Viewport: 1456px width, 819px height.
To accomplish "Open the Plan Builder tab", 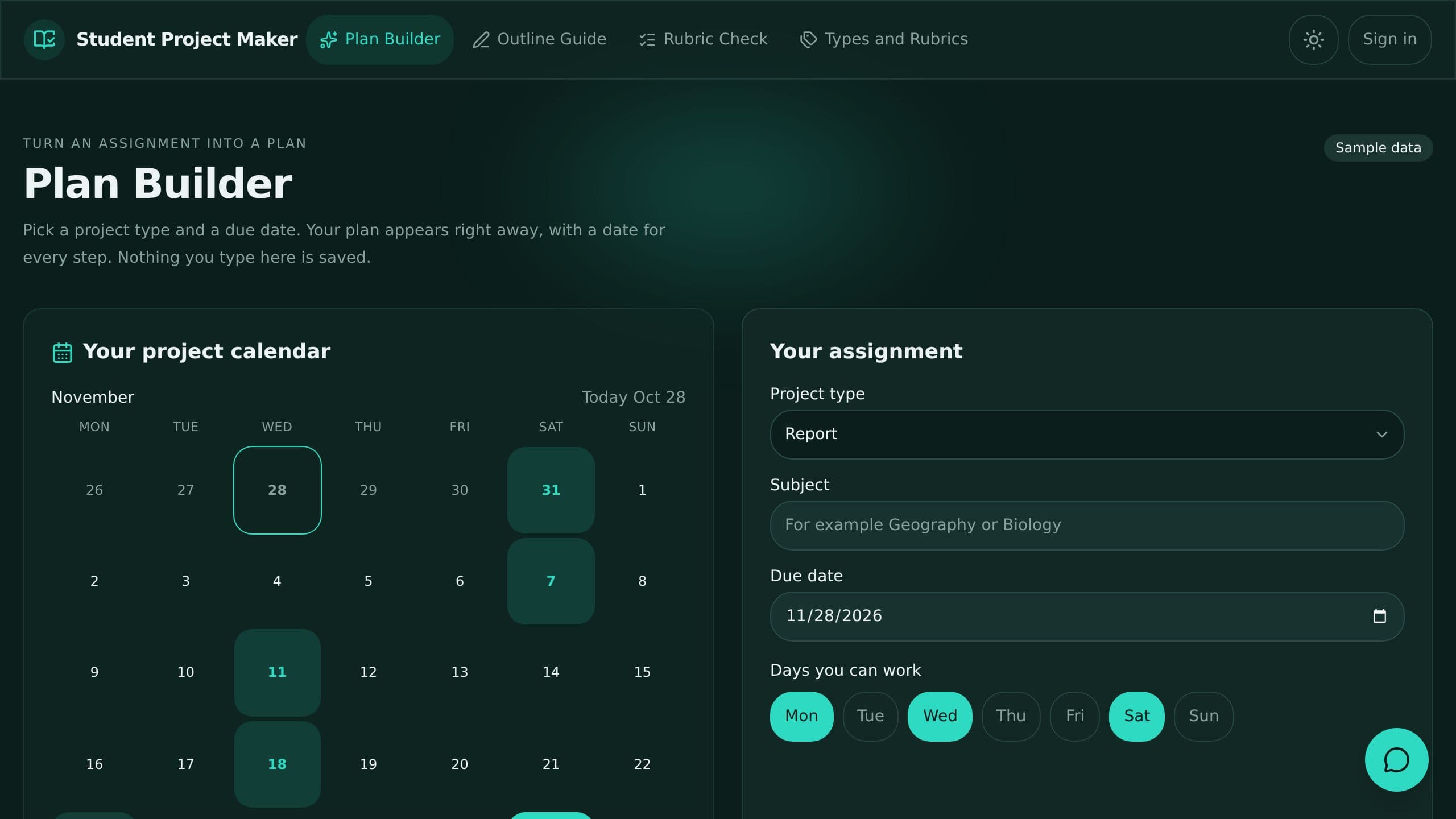I will click(380, 39).
